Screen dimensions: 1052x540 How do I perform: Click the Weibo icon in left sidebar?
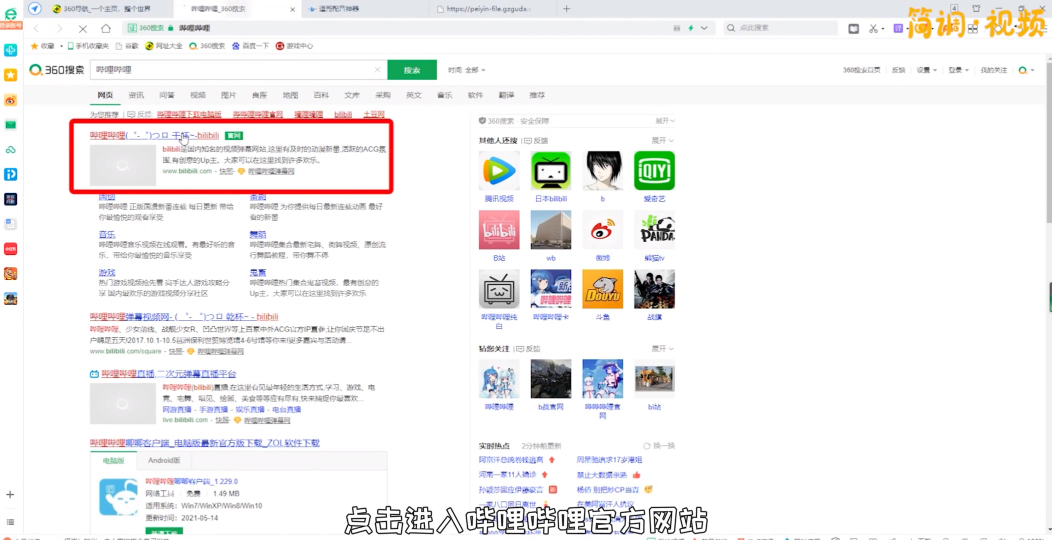(x=10, y=100)
